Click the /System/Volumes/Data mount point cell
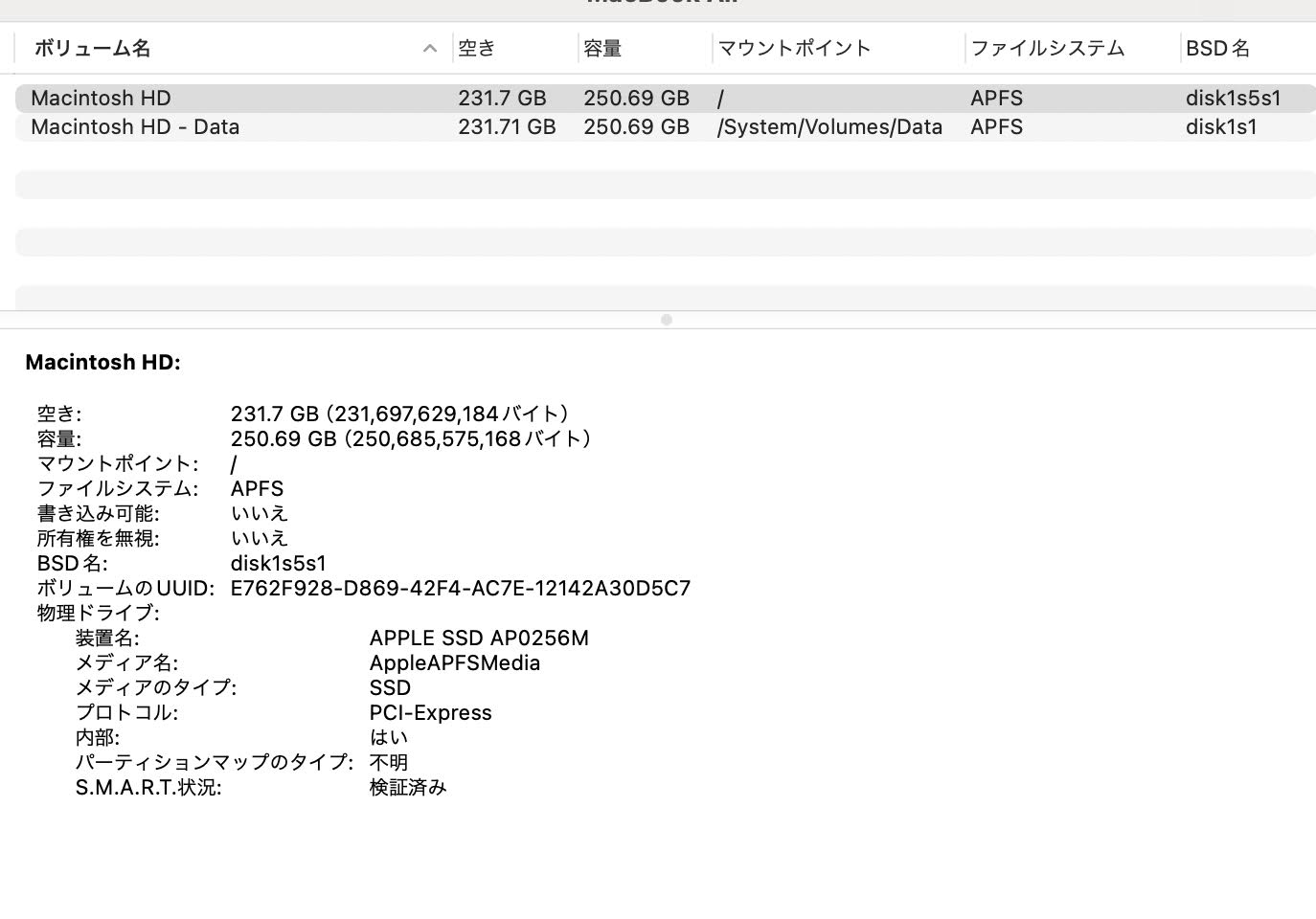 829,126
